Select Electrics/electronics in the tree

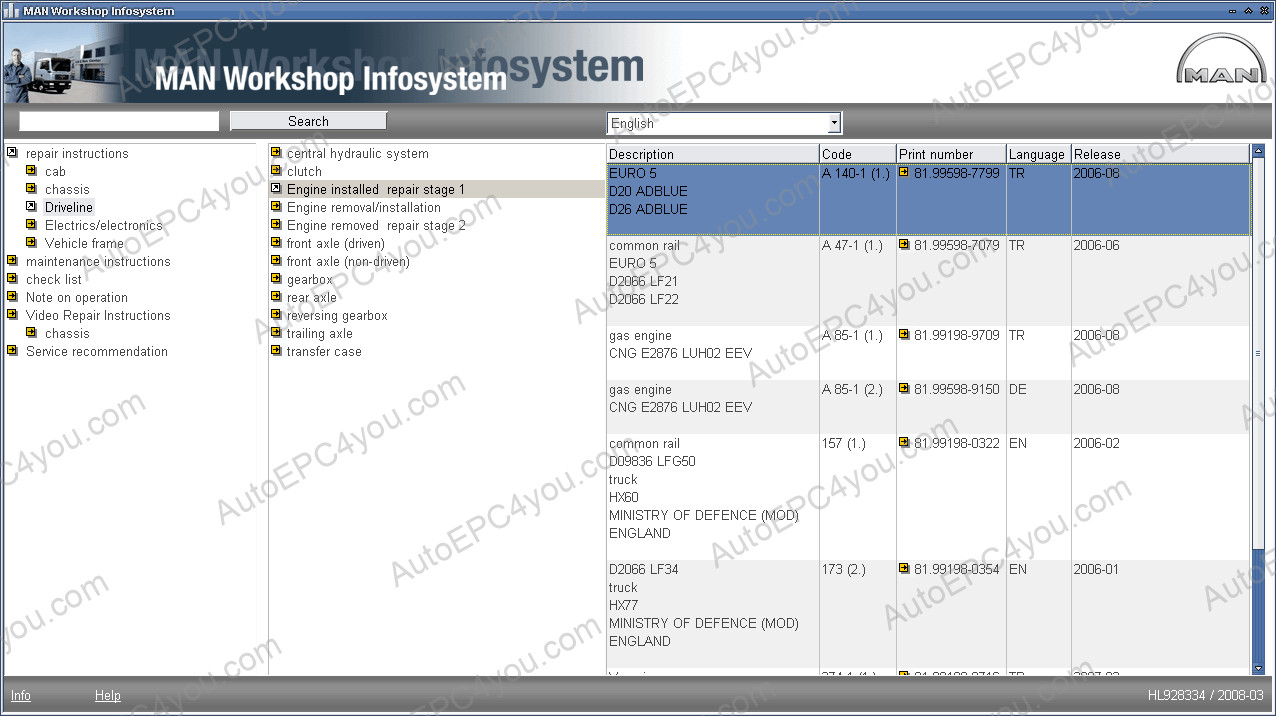click(103, 226)
